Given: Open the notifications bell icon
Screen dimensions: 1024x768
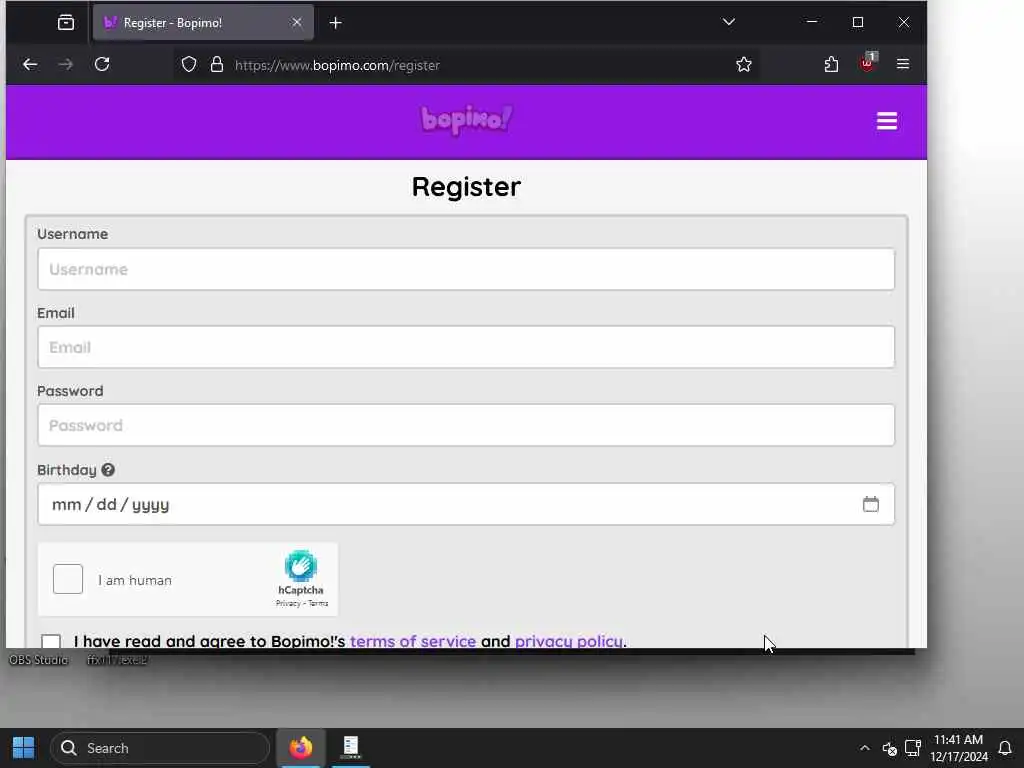Looking at the screenshot, I should (x=1006, y=748).
